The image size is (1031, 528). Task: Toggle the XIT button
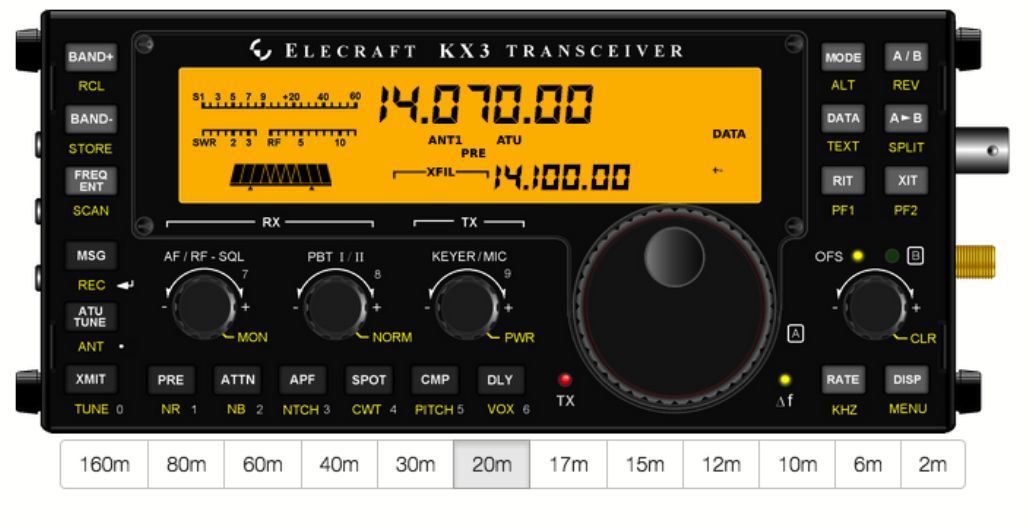[906, 180]
